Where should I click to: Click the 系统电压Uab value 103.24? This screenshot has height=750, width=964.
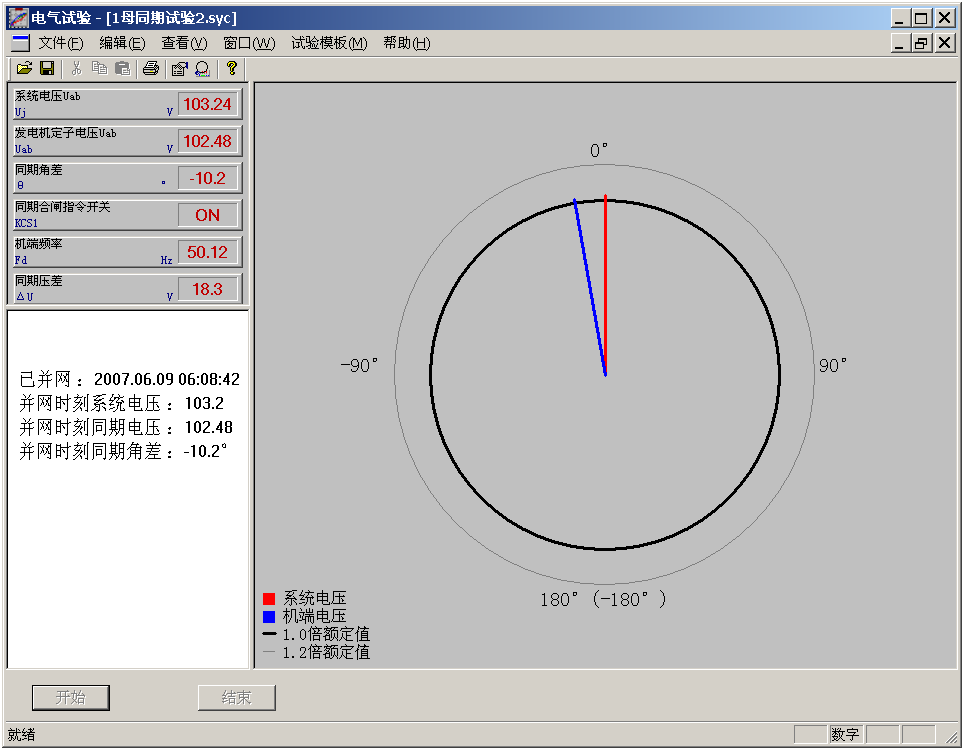click(208, 104)
